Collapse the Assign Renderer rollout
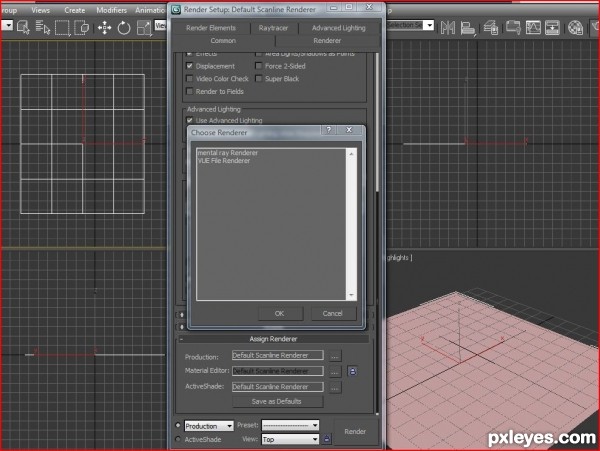This screenshot has height=451, width=600. click(x=273, y=339)
